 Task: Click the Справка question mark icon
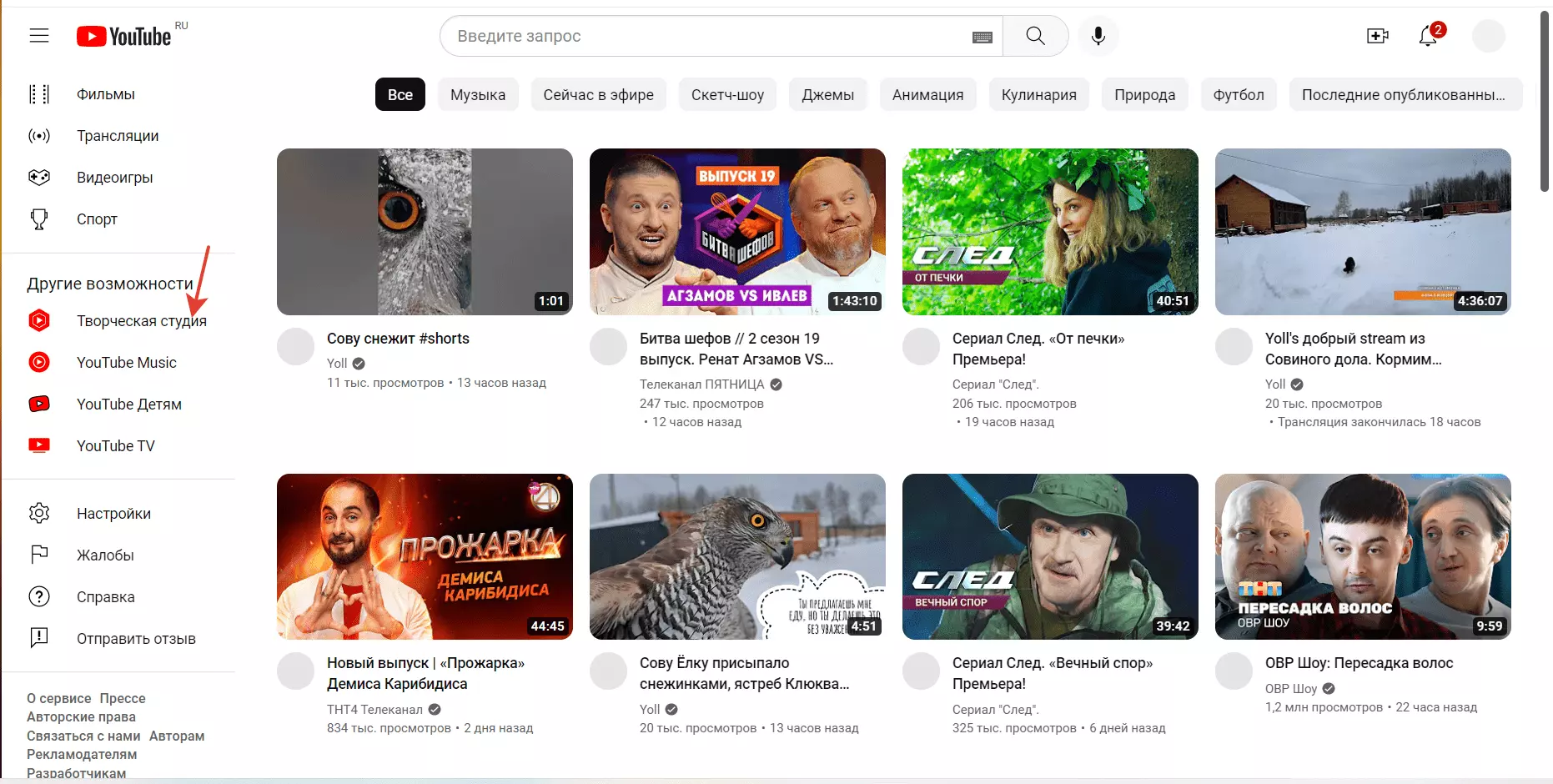click(x=39, y=596)
